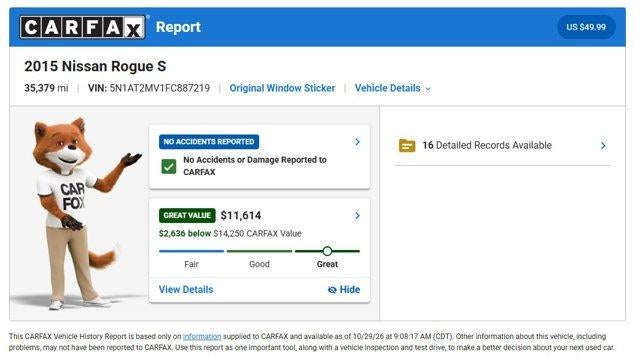The image size is (640, 363).
Task: Click the $14,250 CARFAX Value text
Action: click(x=257, y=234)
